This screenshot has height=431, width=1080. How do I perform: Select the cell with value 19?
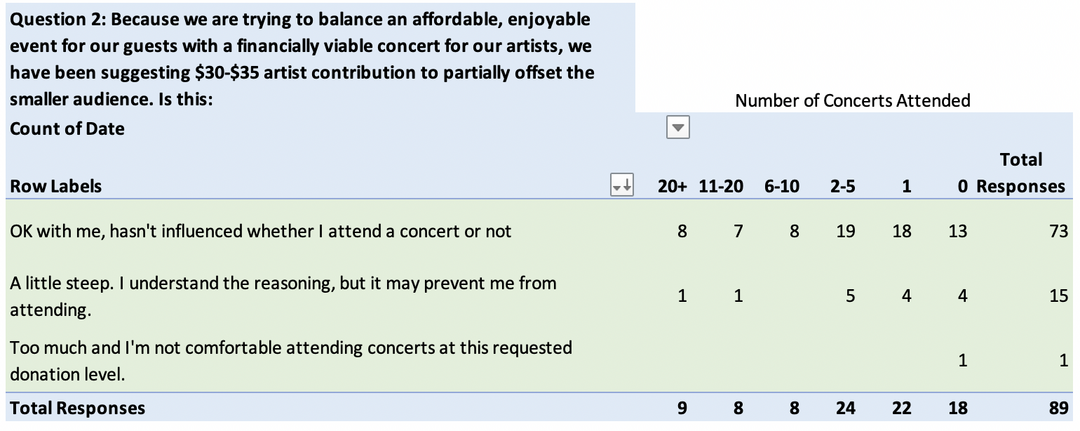click(844, 231)
